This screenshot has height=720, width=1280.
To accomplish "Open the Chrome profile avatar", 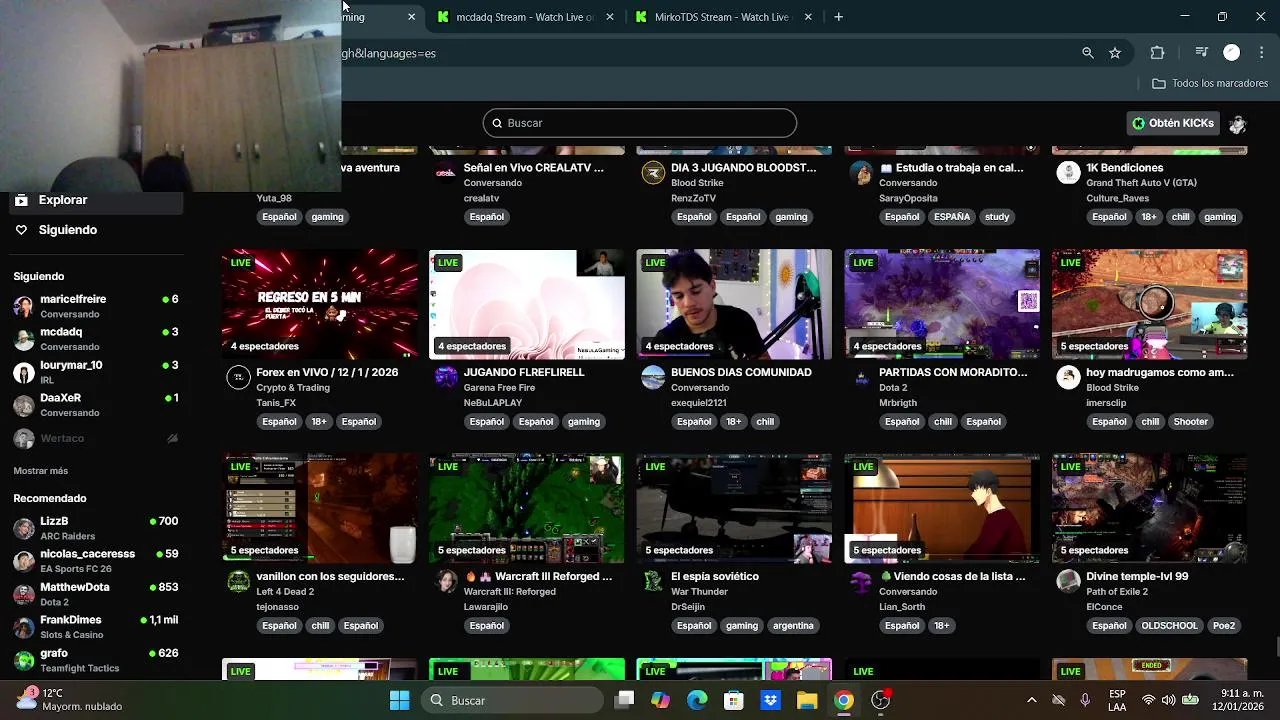I will (1232, 53).
